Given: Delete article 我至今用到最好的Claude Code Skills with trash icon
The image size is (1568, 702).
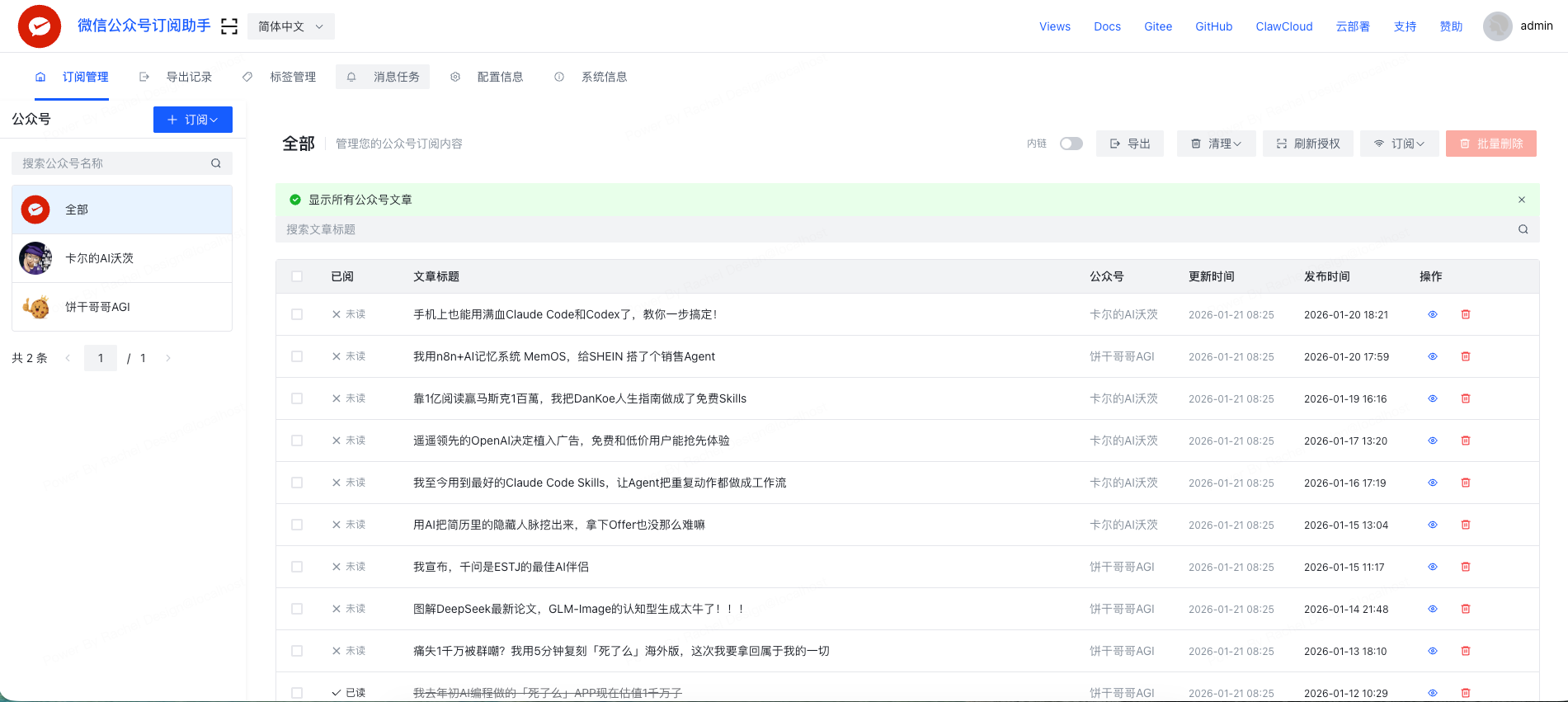Looking at the screenshot, I should pos(1466,483).
